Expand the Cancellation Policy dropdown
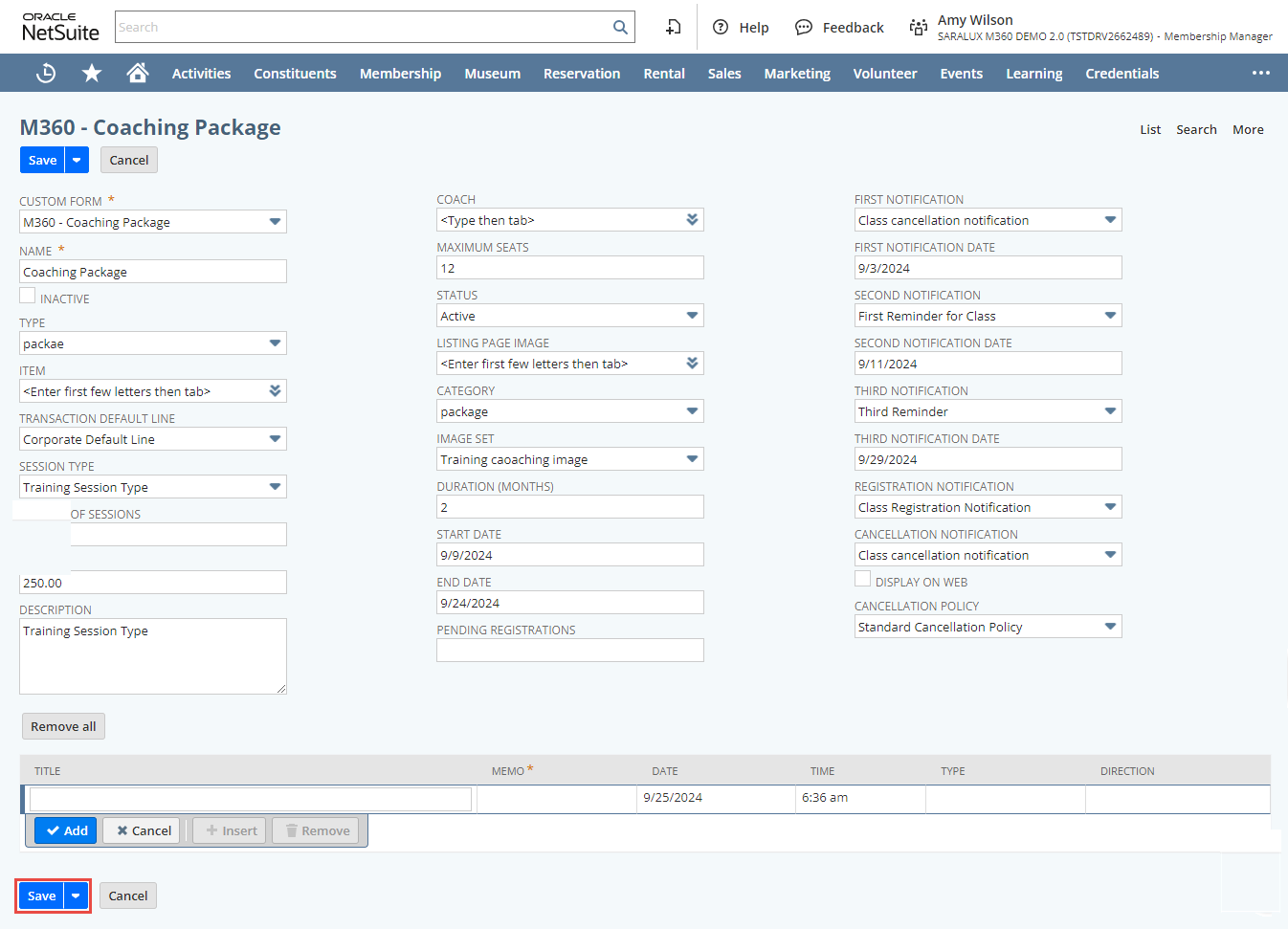Image resolution: width=1288 pixels, height=929 pixels. 1110,627
